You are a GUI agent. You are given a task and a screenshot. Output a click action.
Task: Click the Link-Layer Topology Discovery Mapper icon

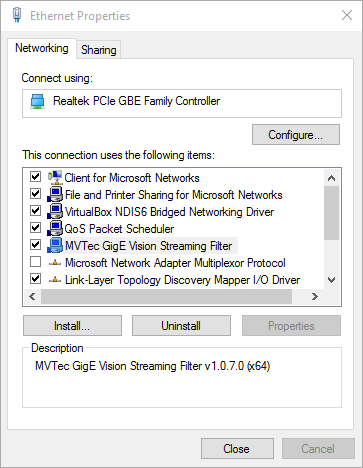55,280
